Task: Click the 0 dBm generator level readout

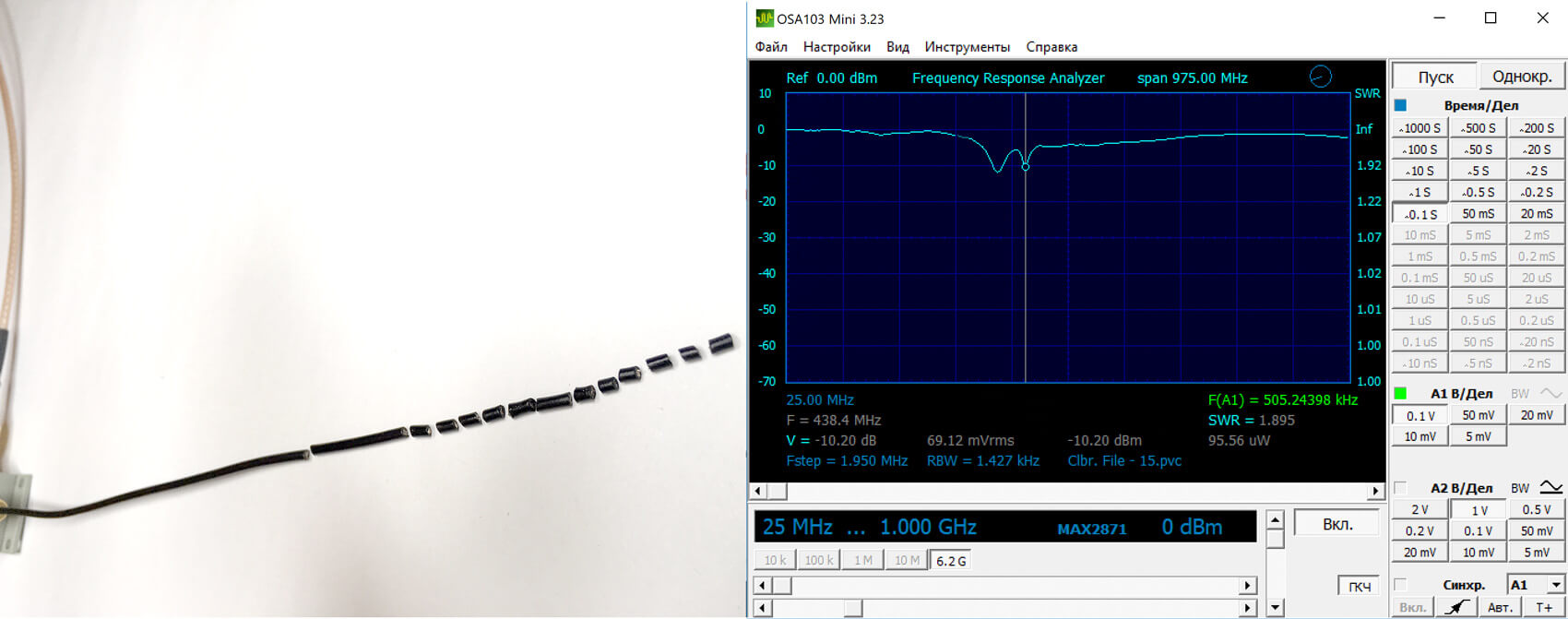Action: (1192, 527)
